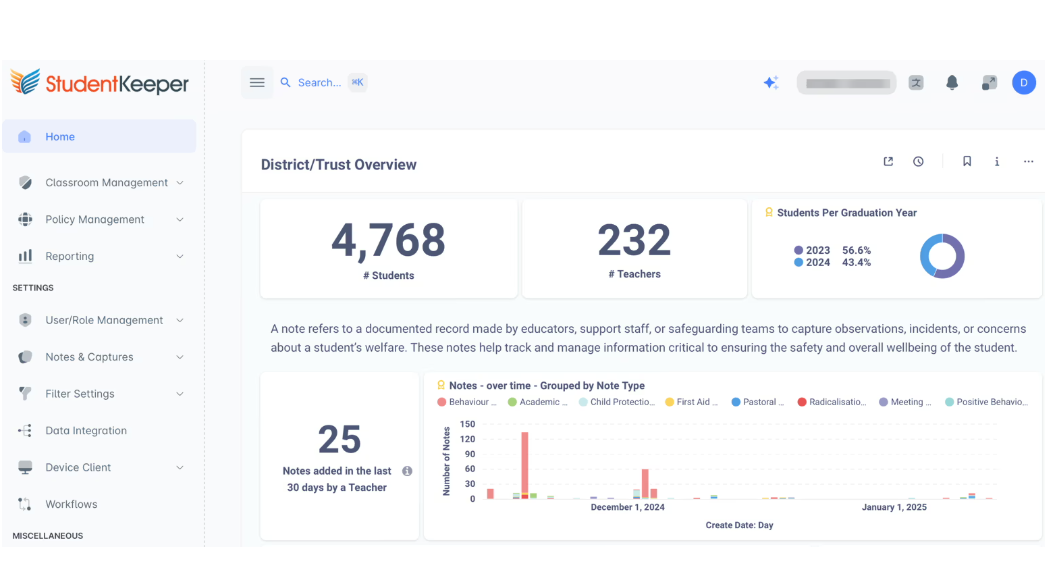Viewport: 1045px width, 587px height.
Task: Click the Students Per Graduation Year donut chart
Action: click(942, 256)
